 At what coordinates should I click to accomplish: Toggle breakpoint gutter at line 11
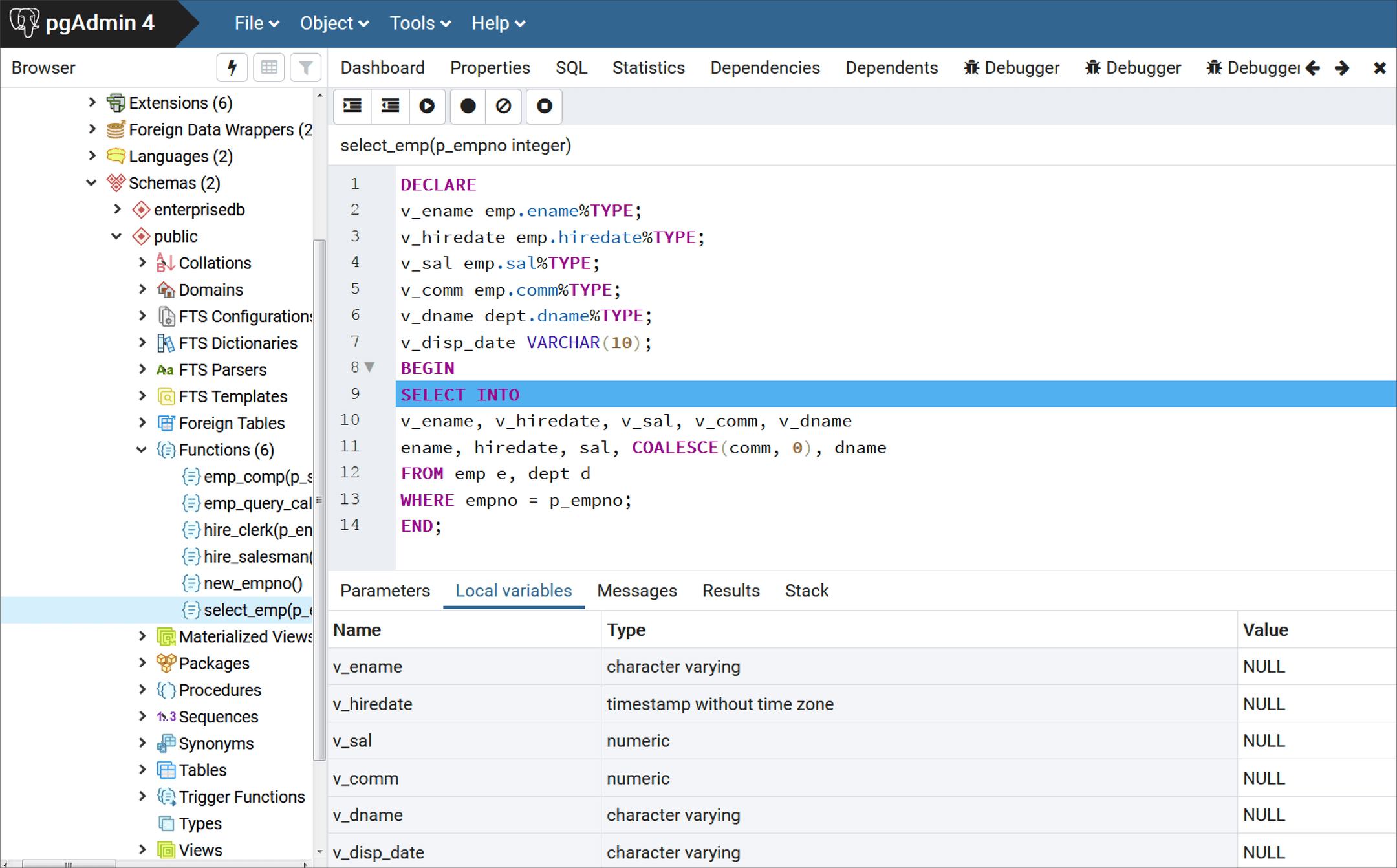[349, 447]
